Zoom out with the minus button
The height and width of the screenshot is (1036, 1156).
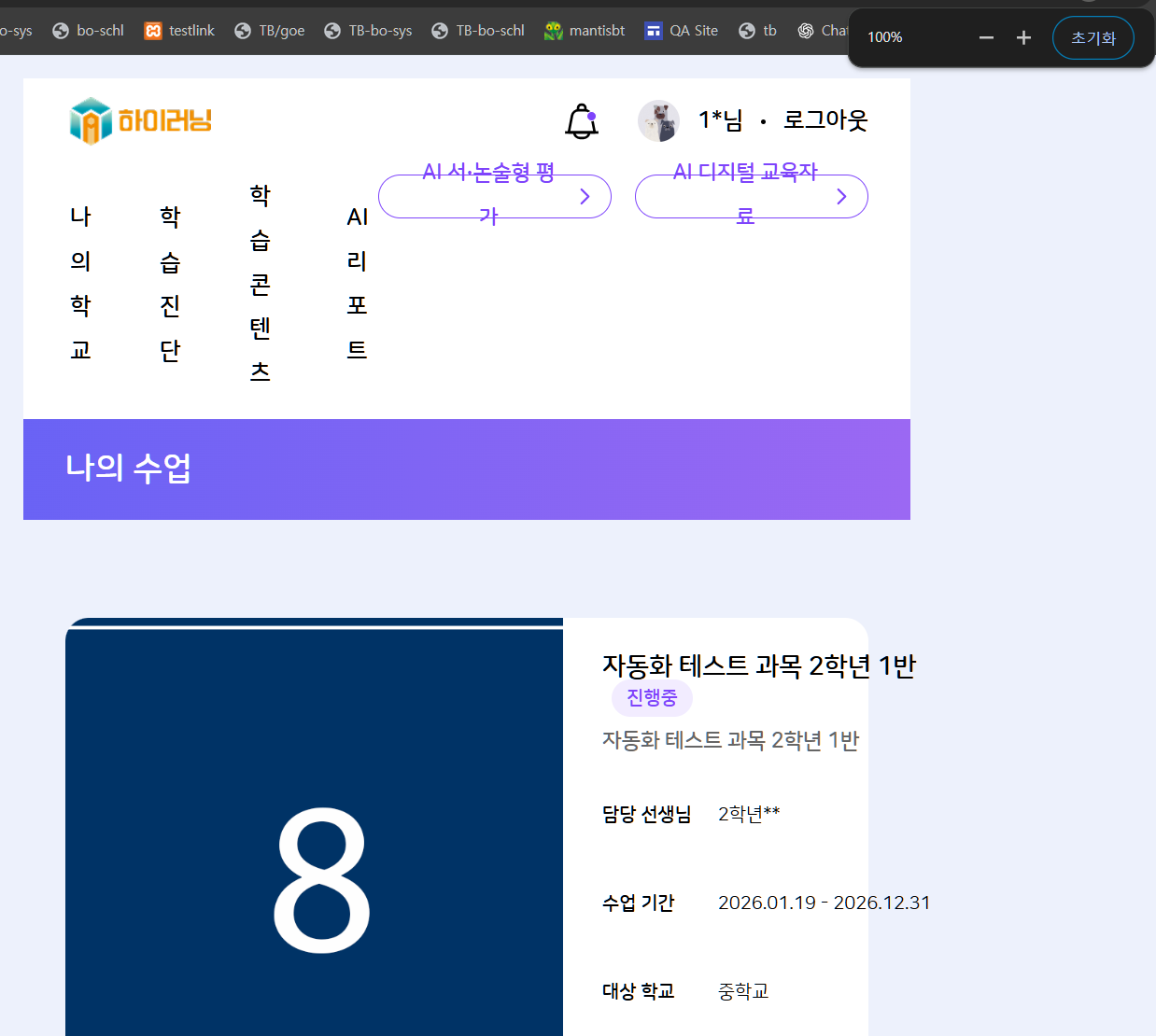[x=986, y=37]
